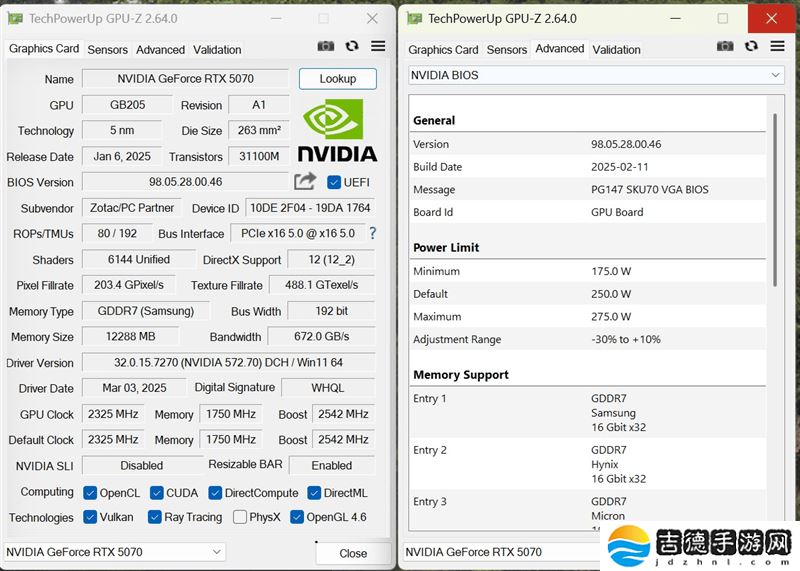Click the Memory Size field 12288 MB
The height and width of the screenshot is (571, 800).
point(131,336)
